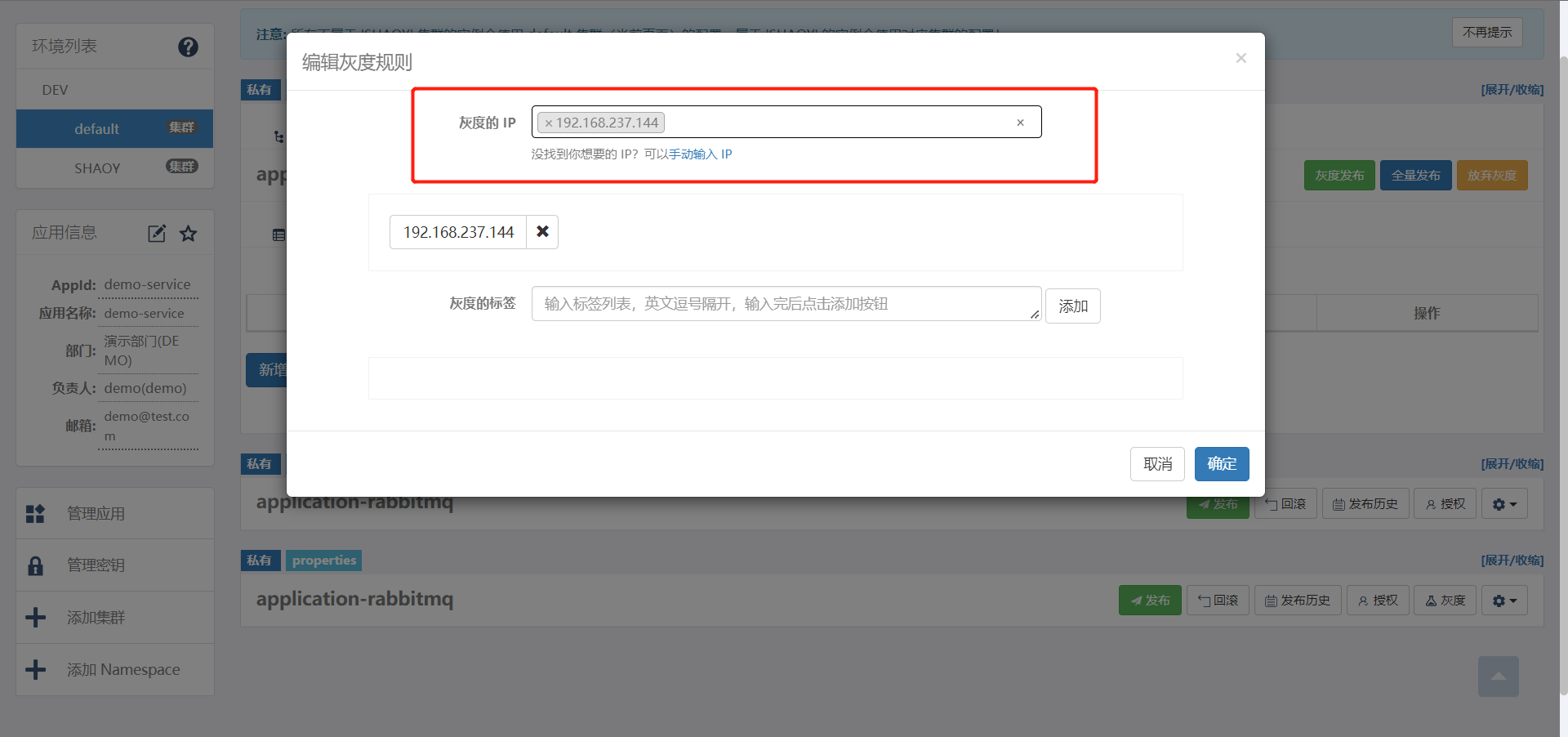Favorite the app with the star icon
Screen dimensions: 1568x737
coord(189,234)
